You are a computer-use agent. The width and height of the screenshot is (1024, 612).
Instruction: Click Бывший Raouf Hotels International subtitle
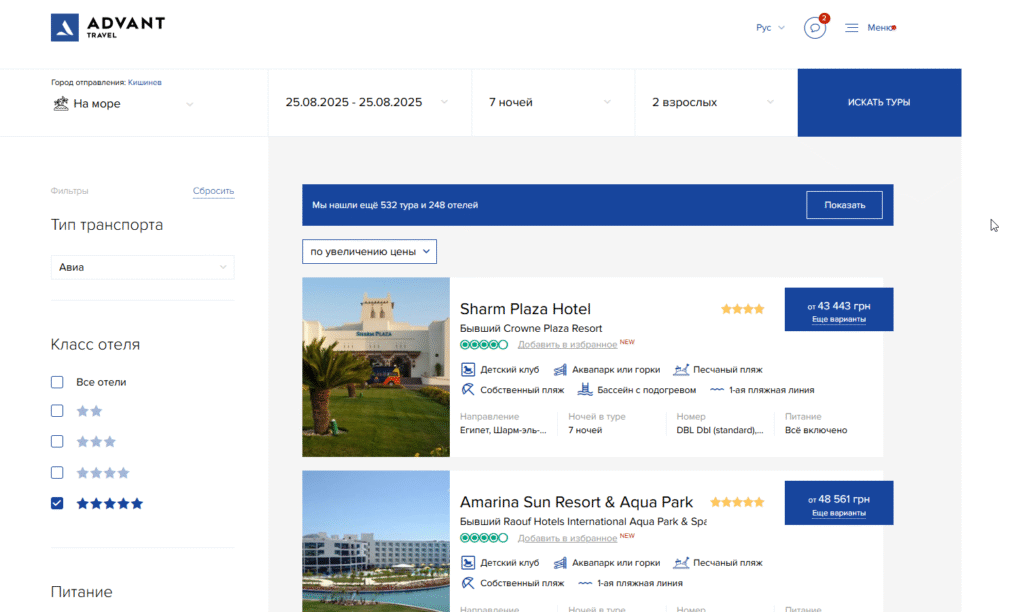click(x=583, y=521)
